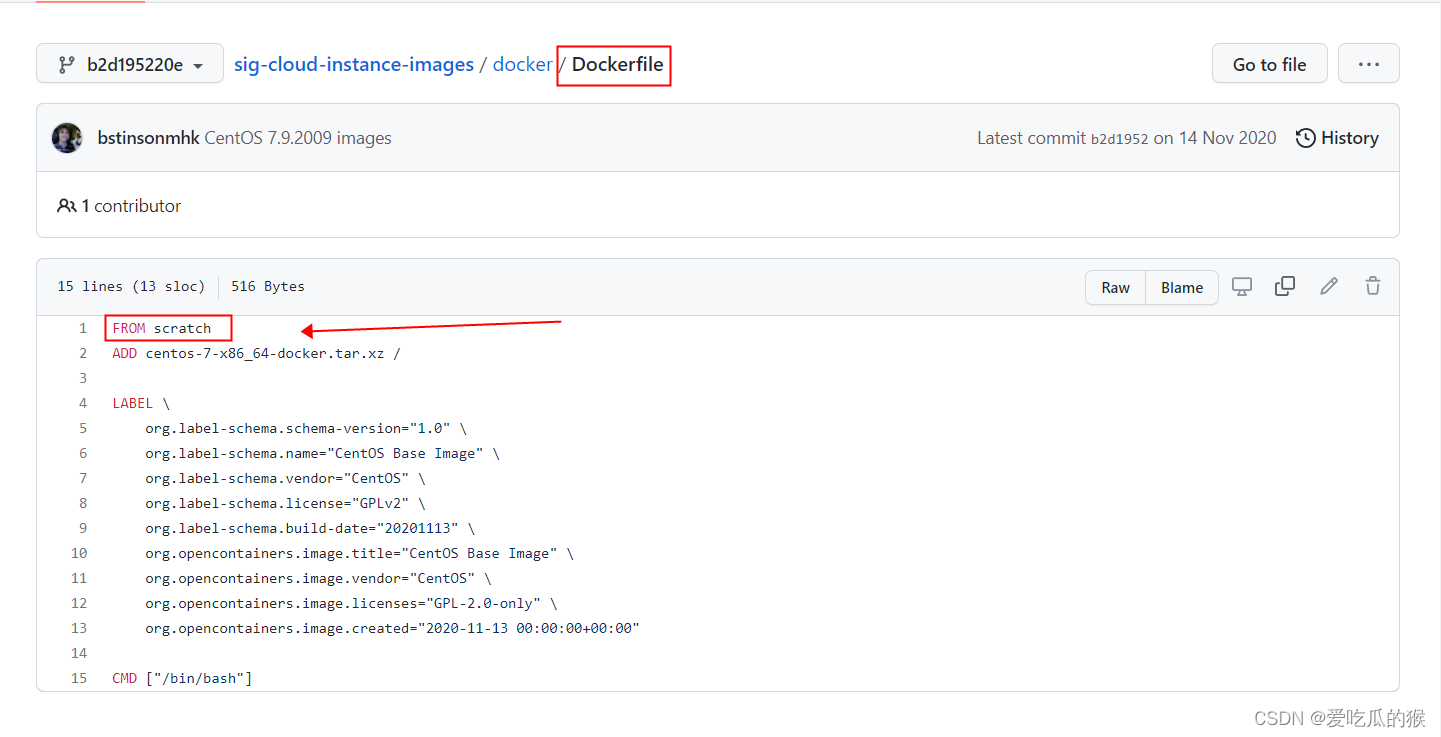Click the bstinsonmhk avatar image
The width and height of the screenshot is (1441, 737).
[67, 138]
